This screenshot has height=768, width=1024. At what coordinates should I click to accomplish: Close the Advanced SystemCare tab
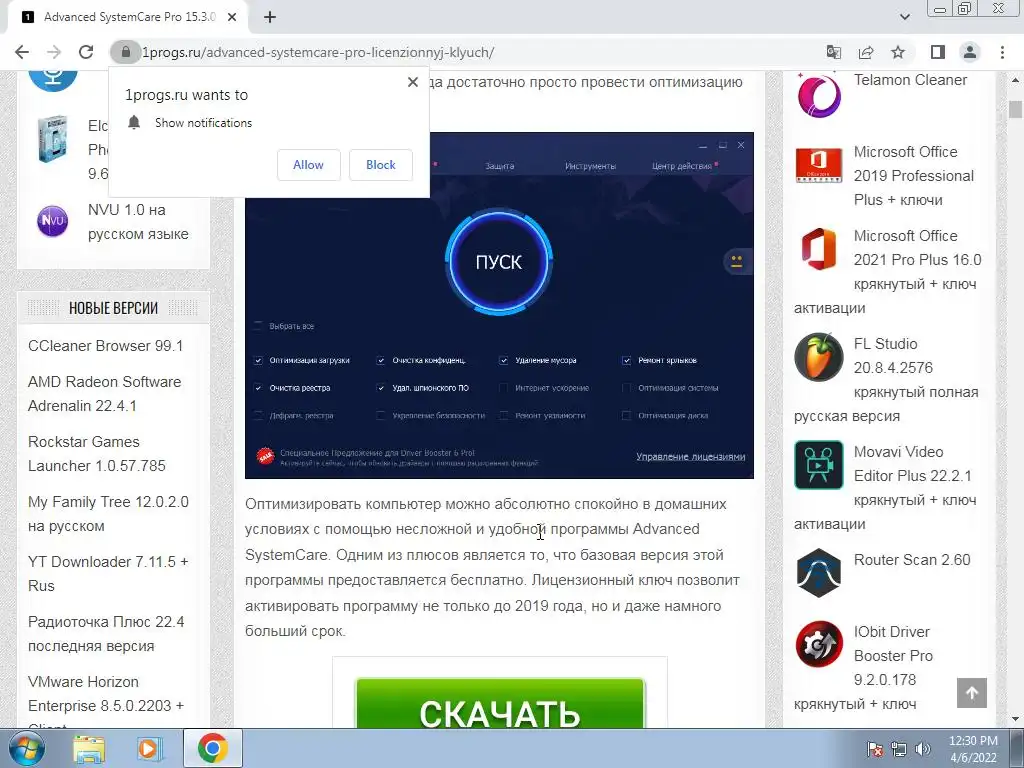coord(232,17)
